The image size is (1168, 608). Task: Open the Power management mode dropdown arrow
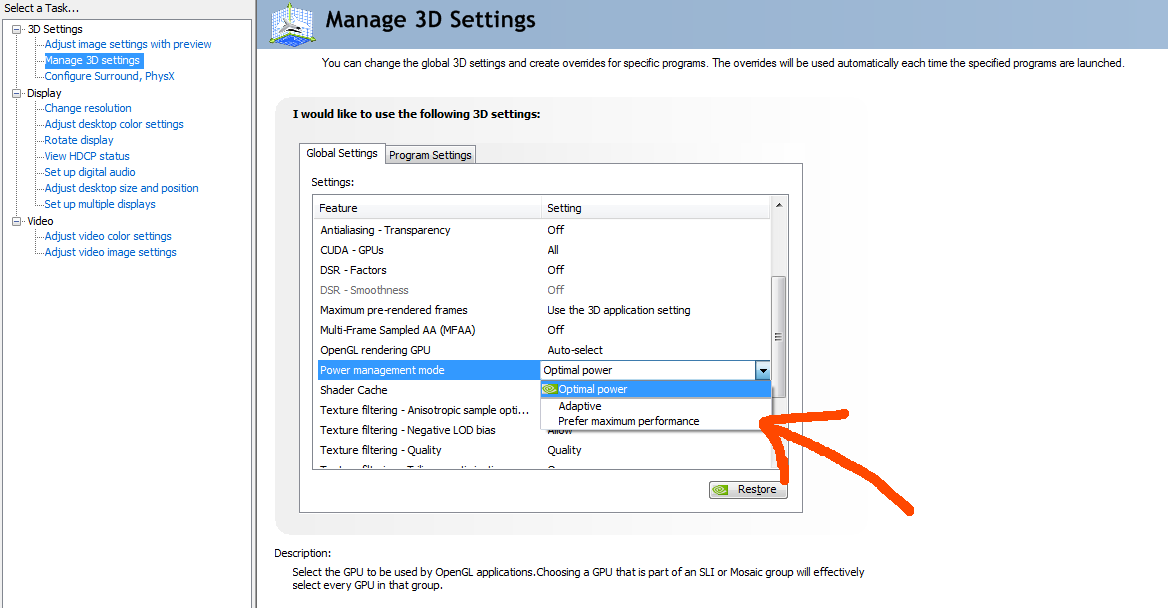click(763, 370)
